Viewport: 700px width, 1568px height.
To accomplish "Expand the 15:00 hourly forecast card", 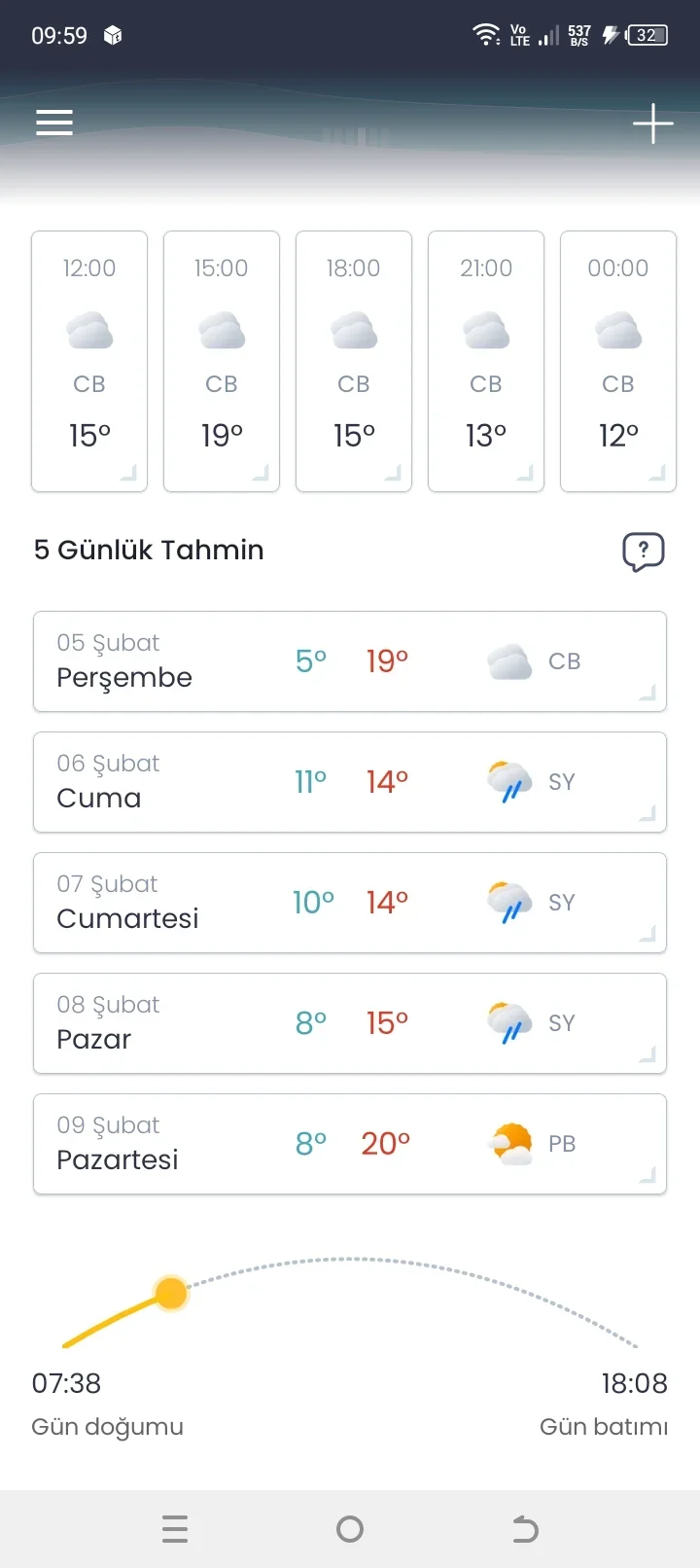I will click(260, 474).
